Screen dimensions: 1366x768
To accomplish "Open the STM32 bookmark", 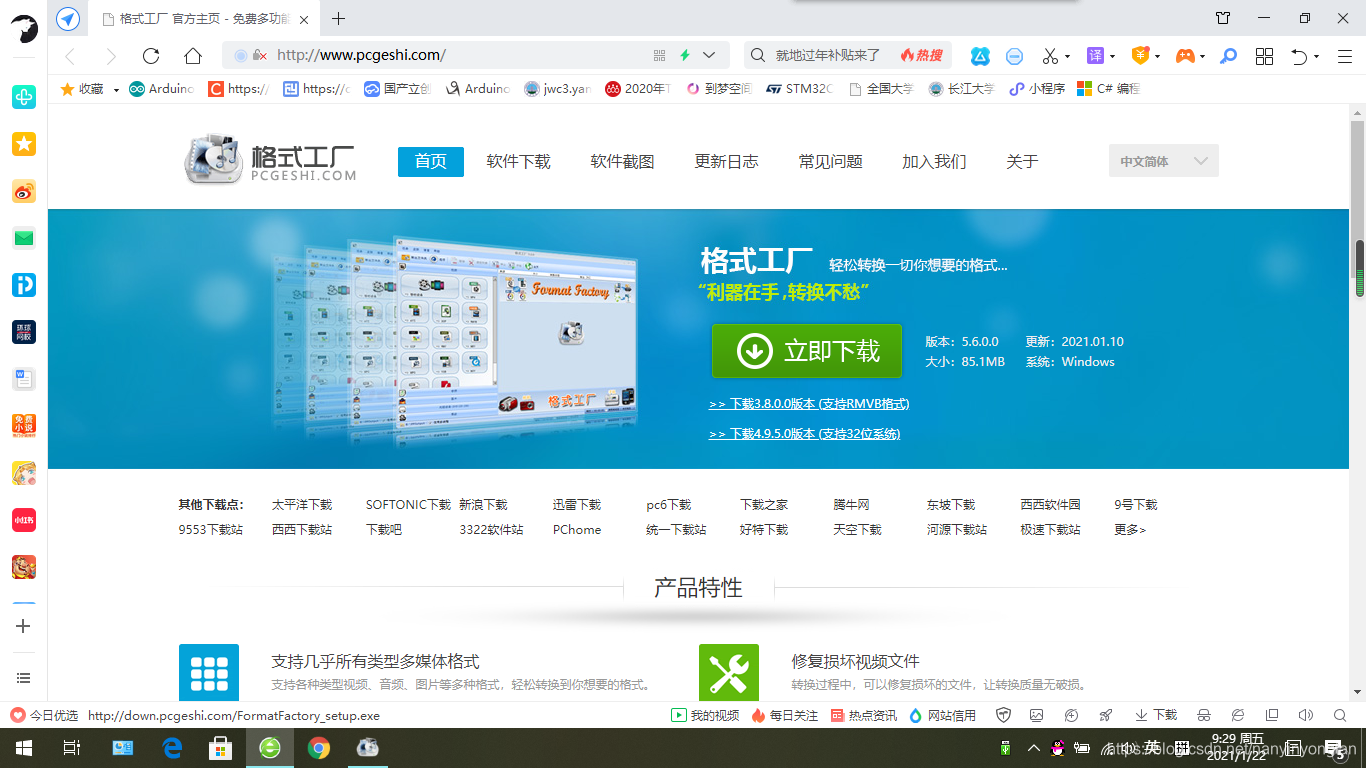I will [x=799, y=89].
